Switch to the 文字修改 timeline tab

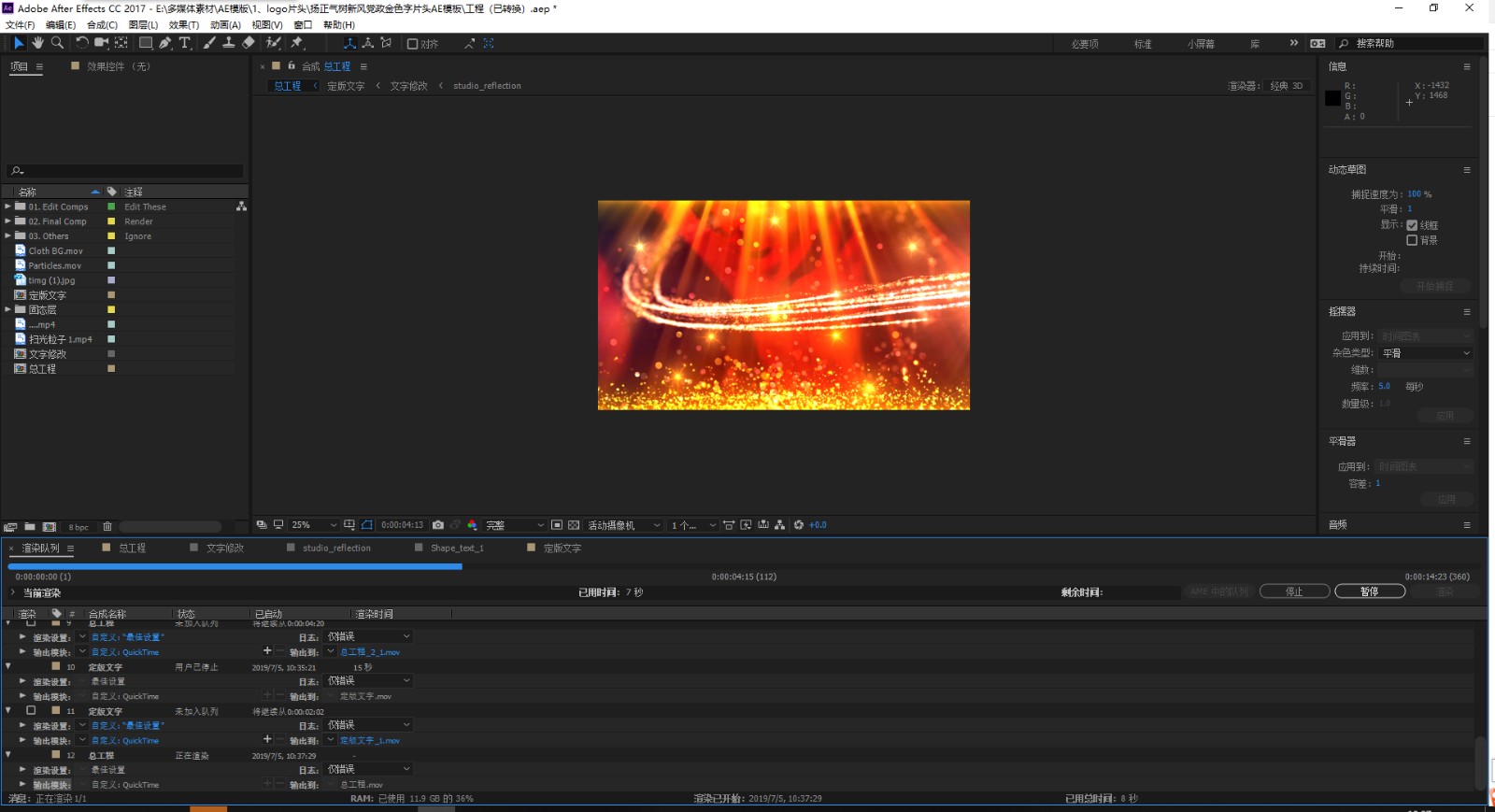[224, 548]
